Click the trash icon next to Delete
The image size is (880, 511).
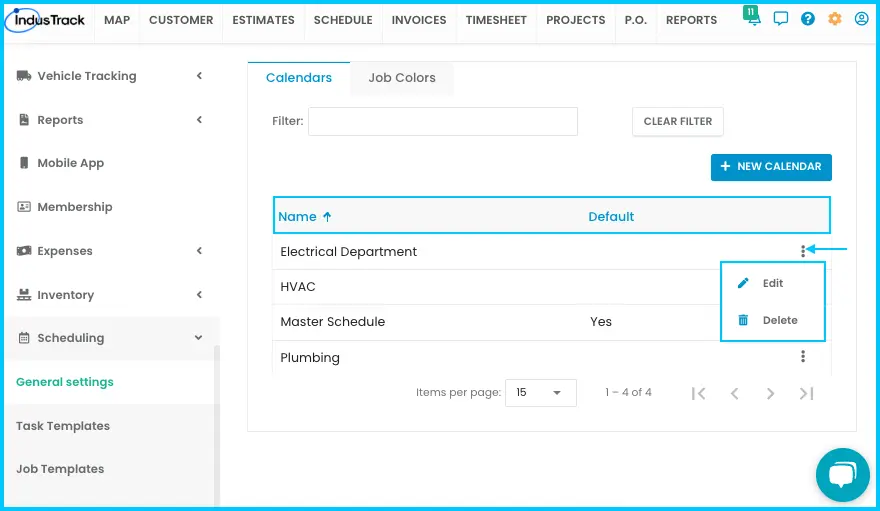coord(743,320)
